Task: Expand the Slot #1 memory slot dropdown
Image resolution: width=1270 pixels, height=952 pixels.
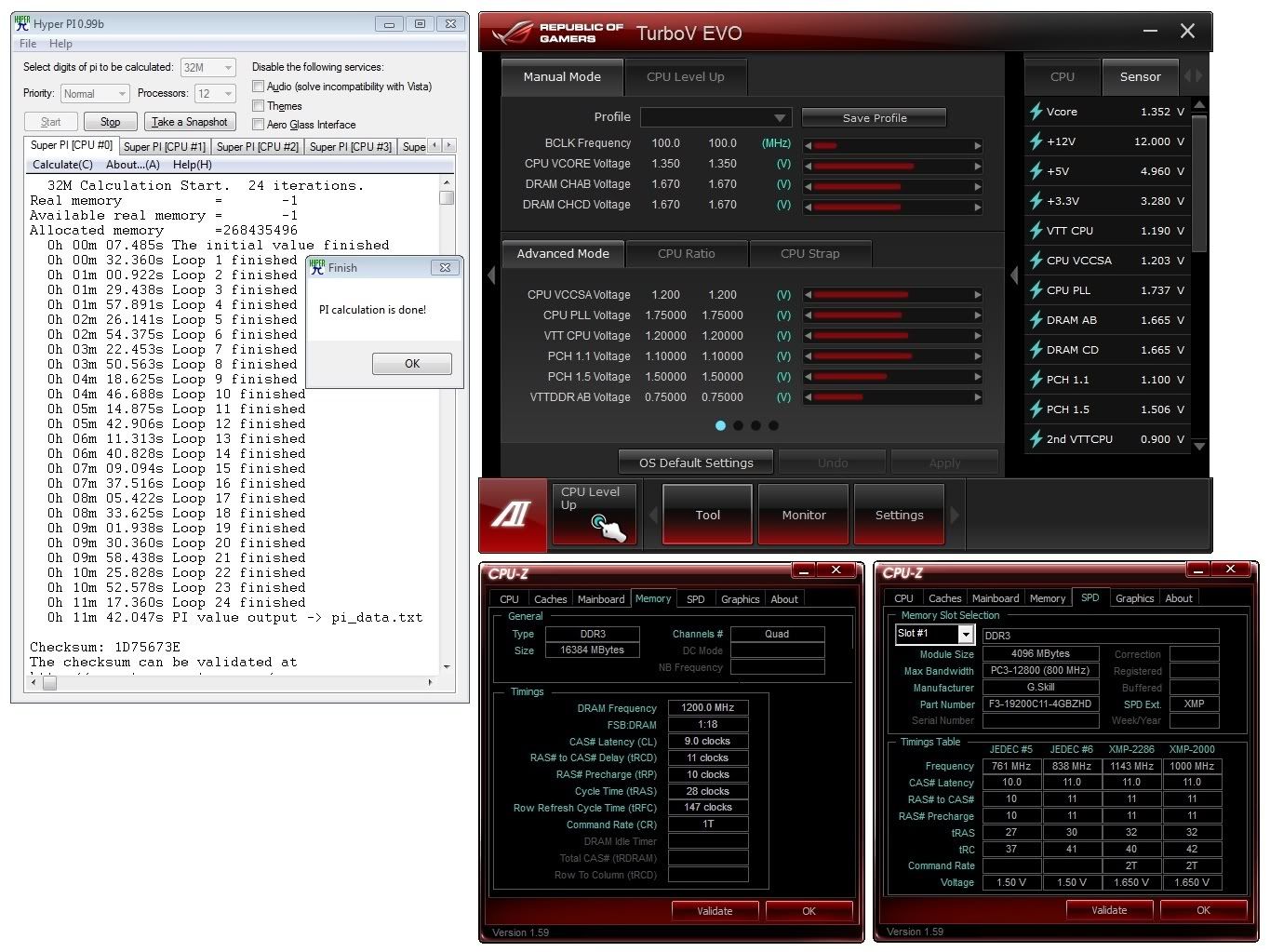Action: click(x=966, y=635)
